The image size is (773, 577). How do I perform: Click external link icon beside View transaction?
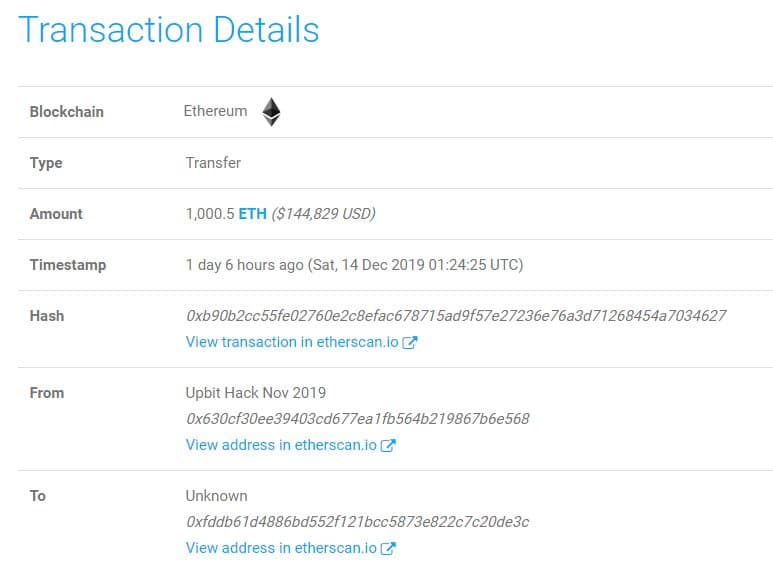(410, 342)
